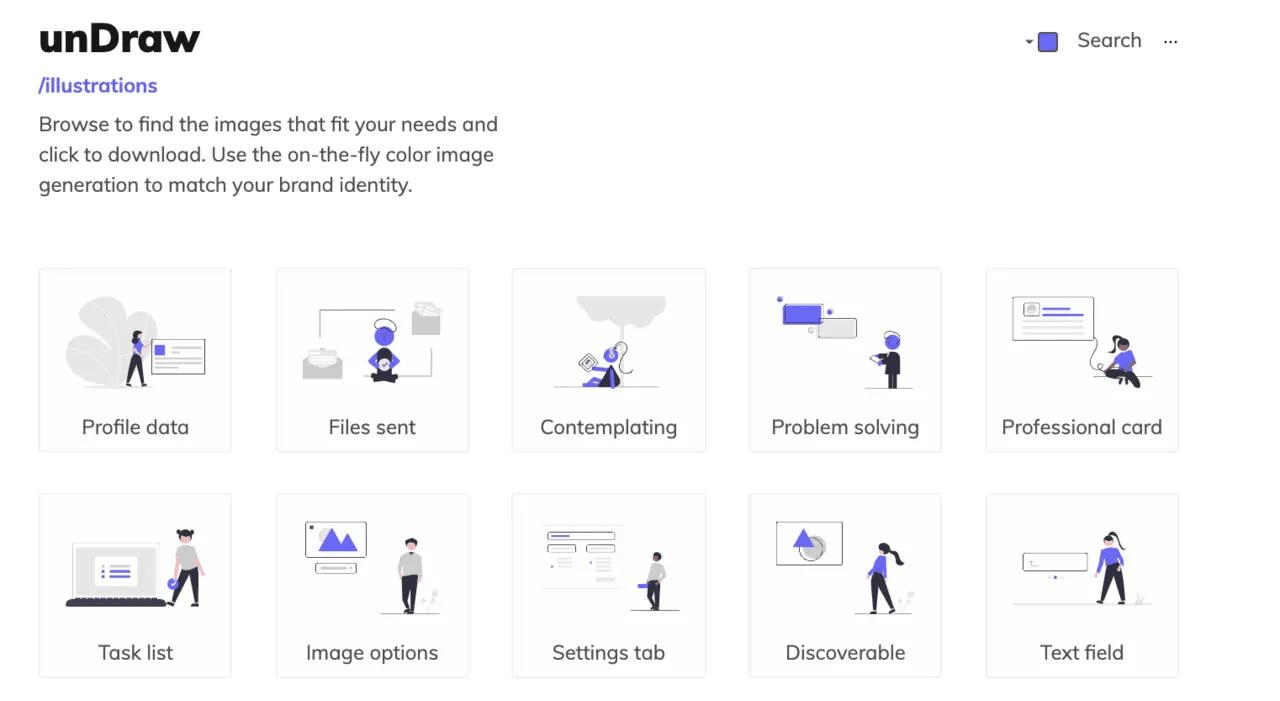Image resolution: width=1280 pixels, height=701 pixels.
Task: Expand the color dropdown arrow
Action: click(x=1029, y=42)
